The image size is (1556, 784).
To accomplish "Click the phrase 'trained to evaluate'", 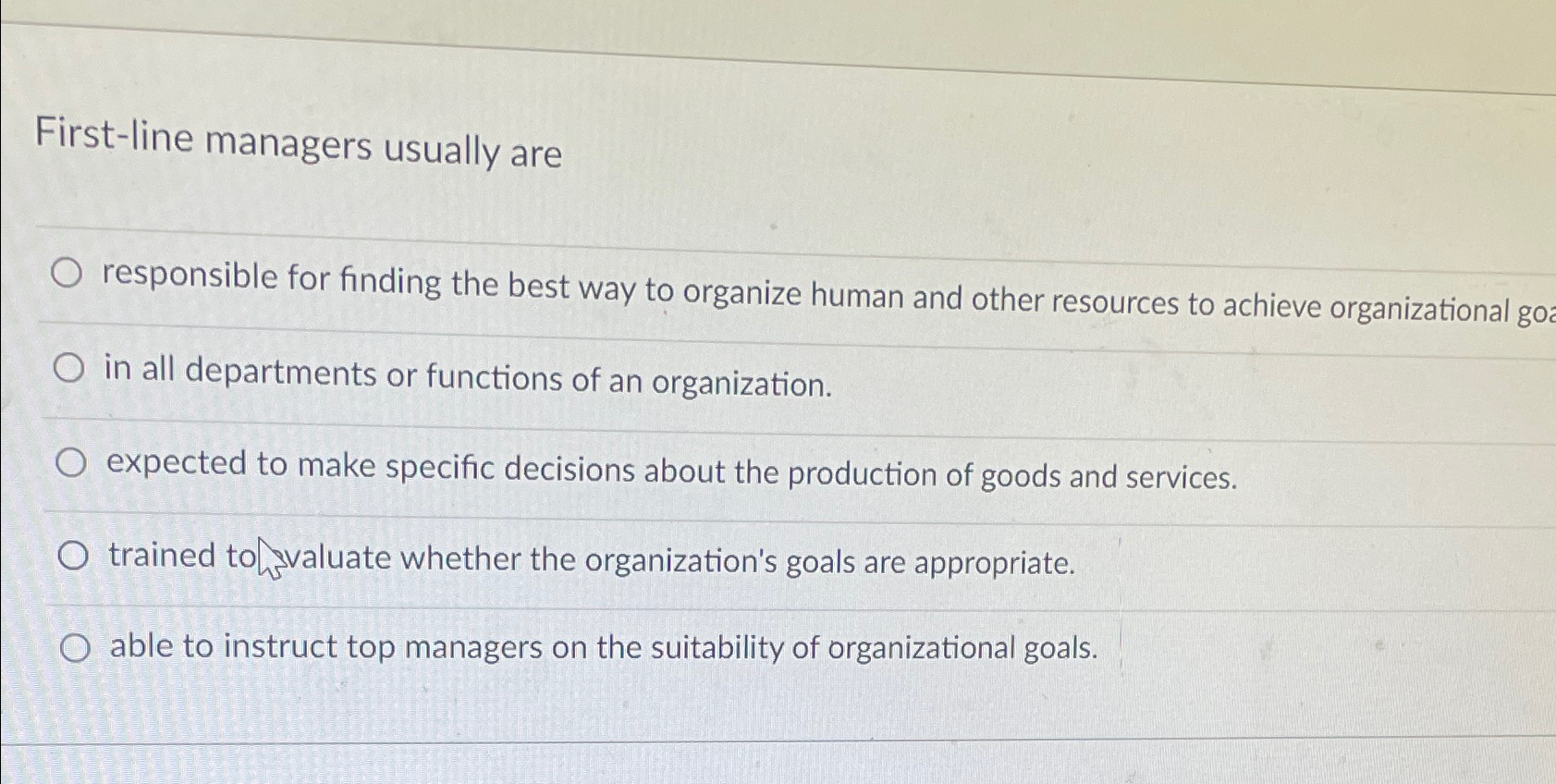I will (x=245, y=557).
